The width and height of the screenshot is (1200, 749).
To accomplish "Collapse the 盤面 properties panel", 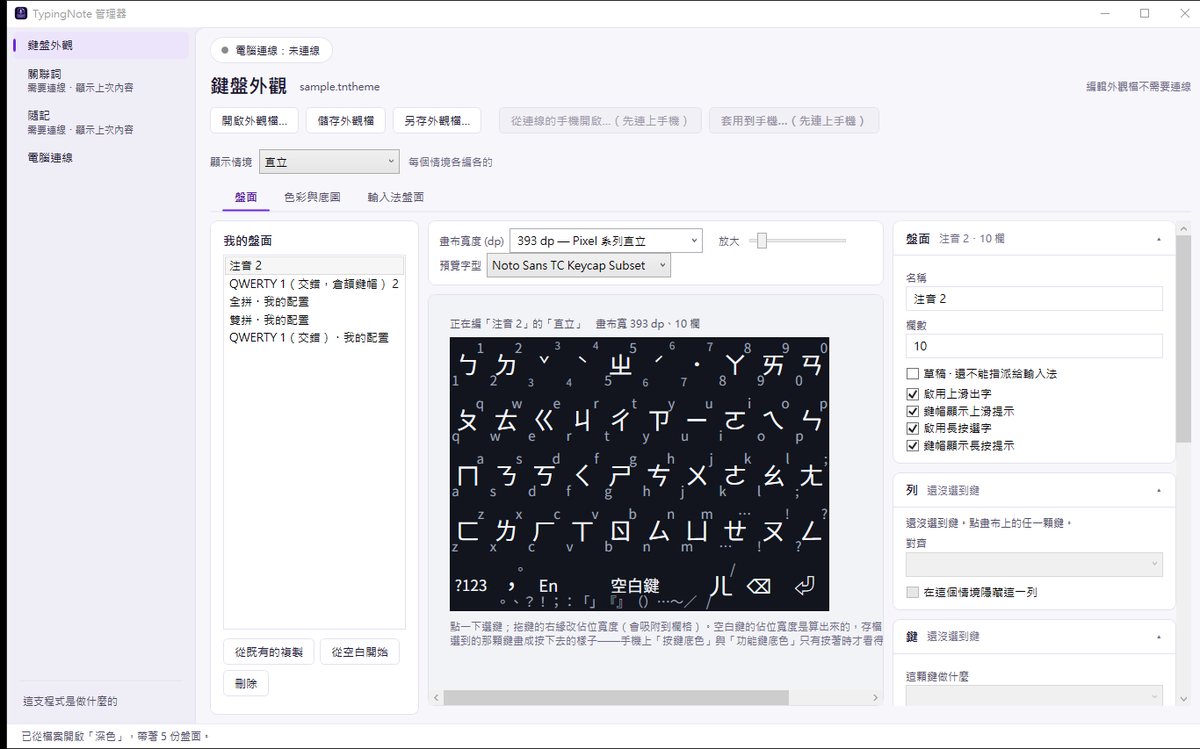I will point(1158,240).
